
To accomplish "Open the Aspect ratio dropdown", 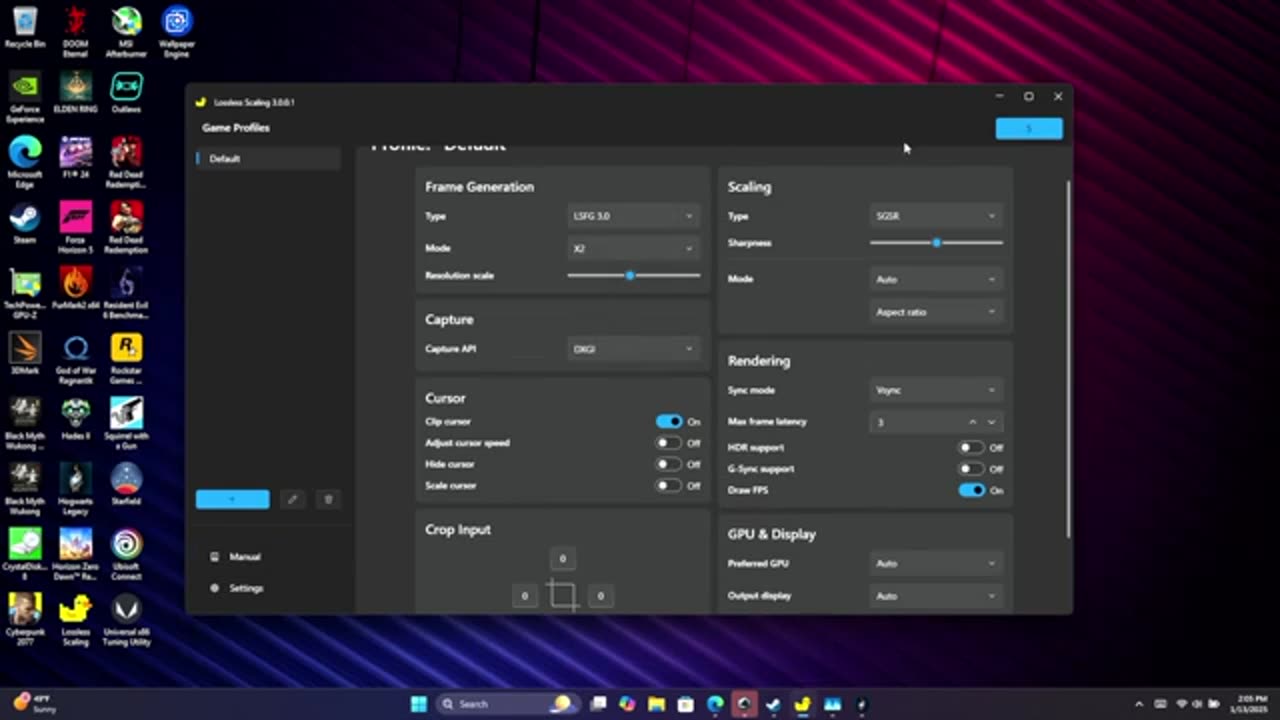I will (936, 312).
